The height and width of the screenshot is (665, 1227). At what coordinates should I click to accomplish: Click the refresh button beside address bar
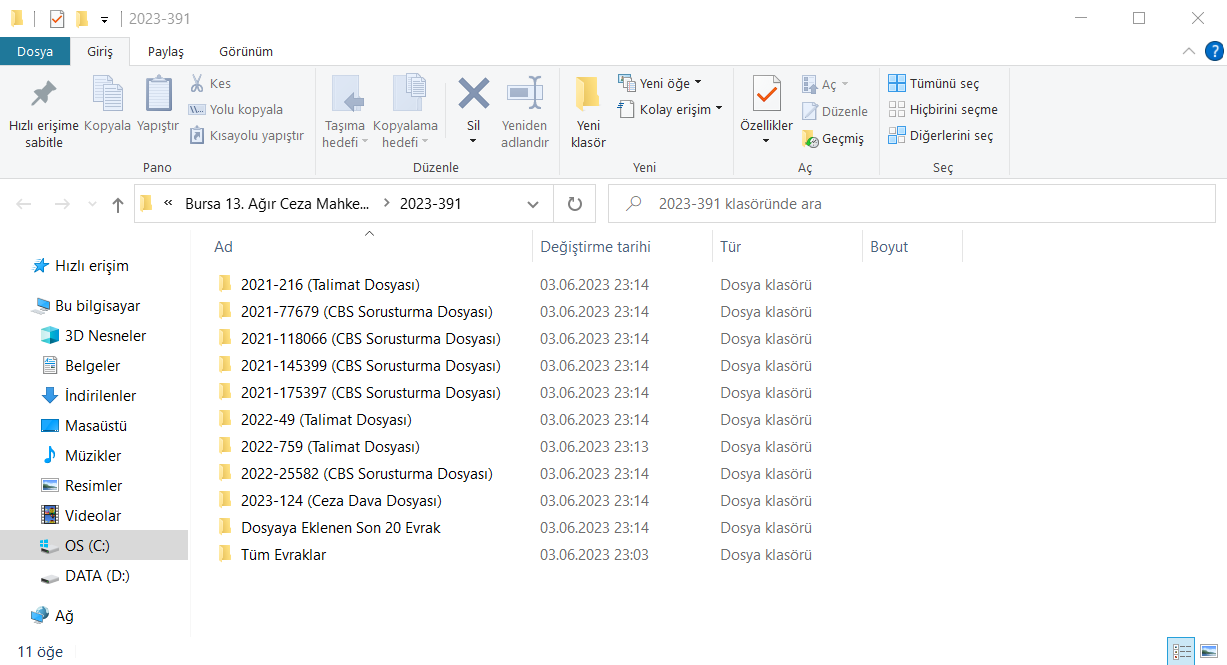point(574,204)
